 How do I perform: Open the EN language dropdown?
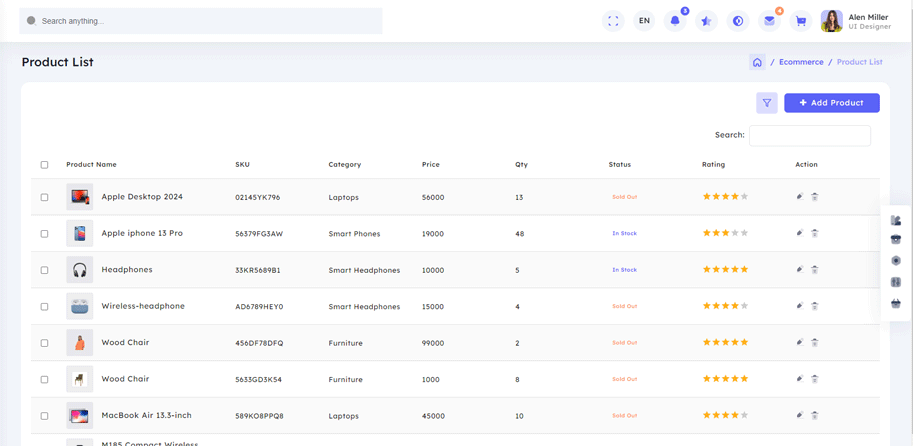[644, 21]
